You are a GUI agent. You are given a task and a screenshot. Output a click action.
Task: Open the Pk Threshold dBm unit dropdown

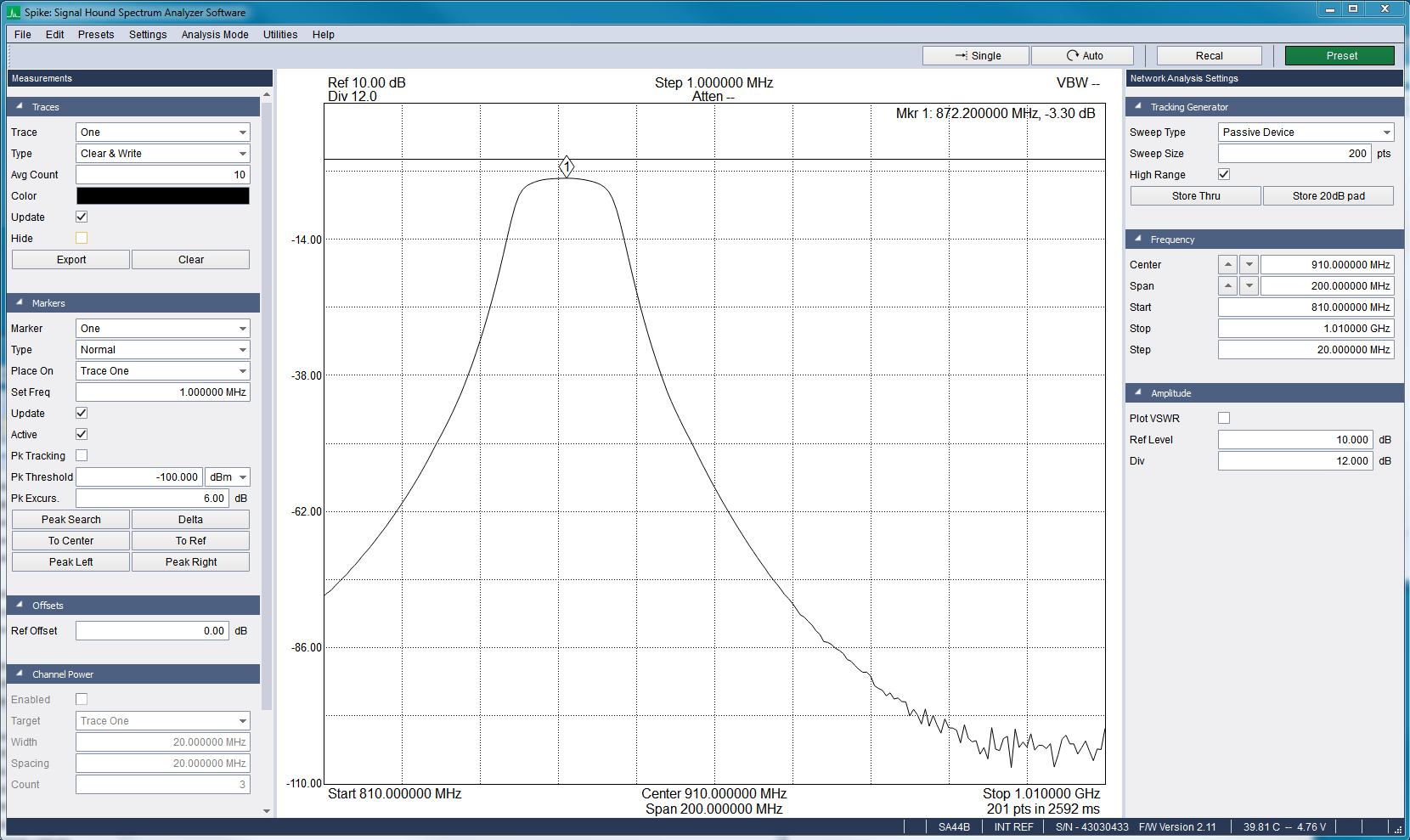coord(228,477)
